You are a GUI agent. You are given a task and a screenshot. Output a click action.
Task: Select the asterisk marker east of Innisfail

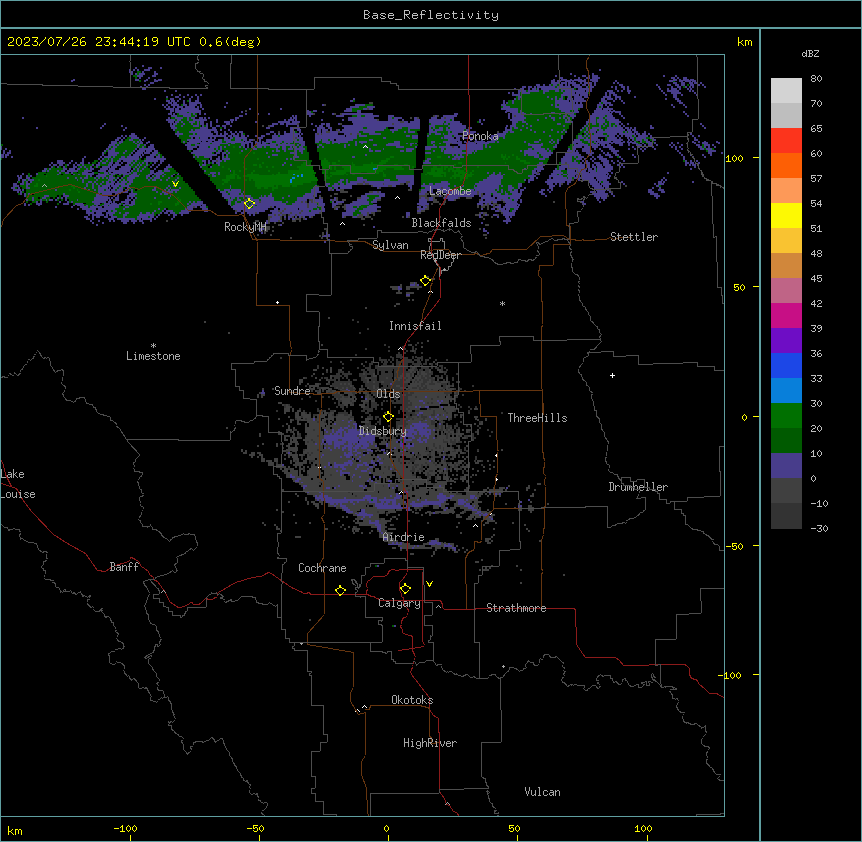click(502, 303)
